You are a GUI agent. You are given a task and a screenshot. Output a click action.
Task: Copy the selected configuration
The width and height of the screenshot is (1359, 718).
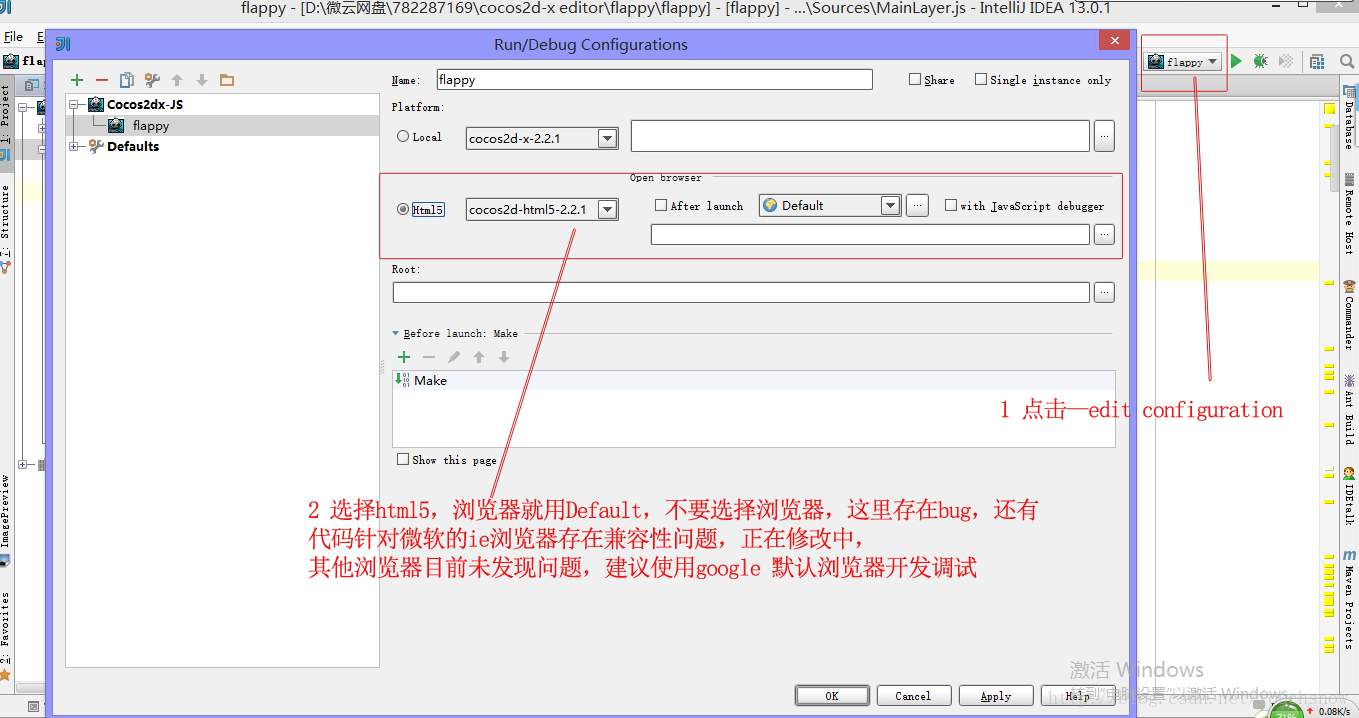pos(126,80)
